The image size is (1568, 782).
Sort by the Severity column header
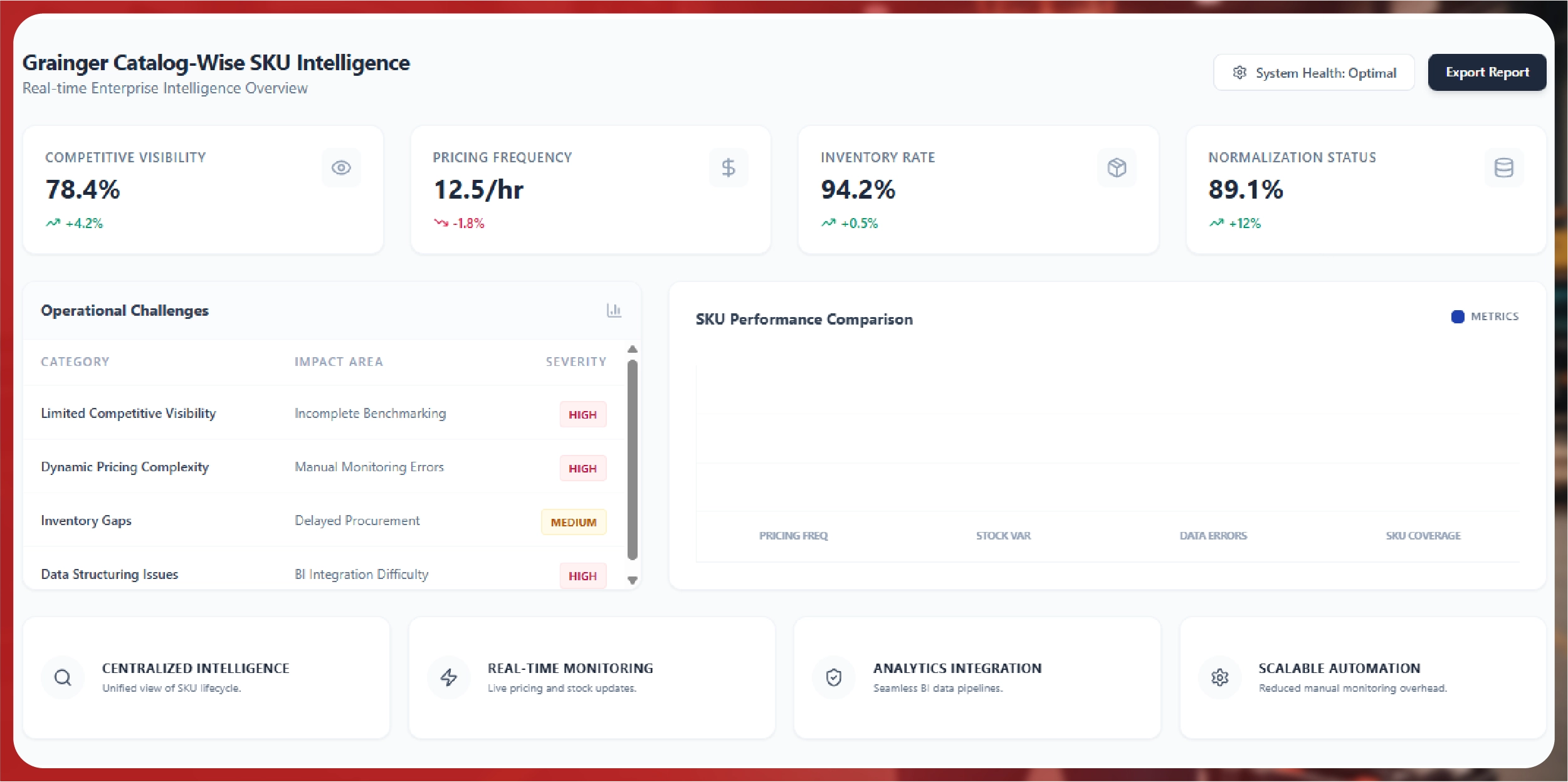click(576, 362)
